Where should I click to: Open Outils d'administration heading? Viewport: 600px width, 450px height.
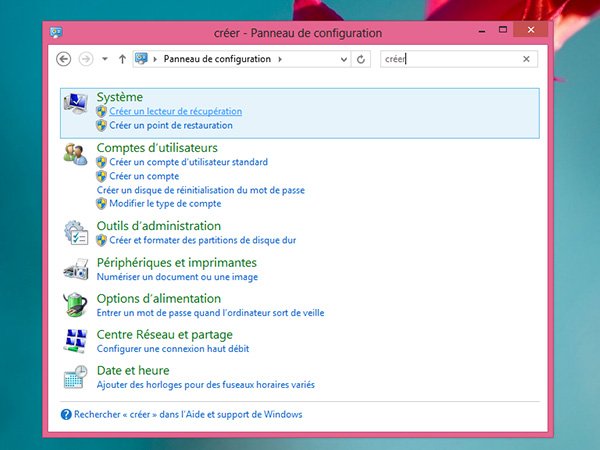click(x=159, y=226)
